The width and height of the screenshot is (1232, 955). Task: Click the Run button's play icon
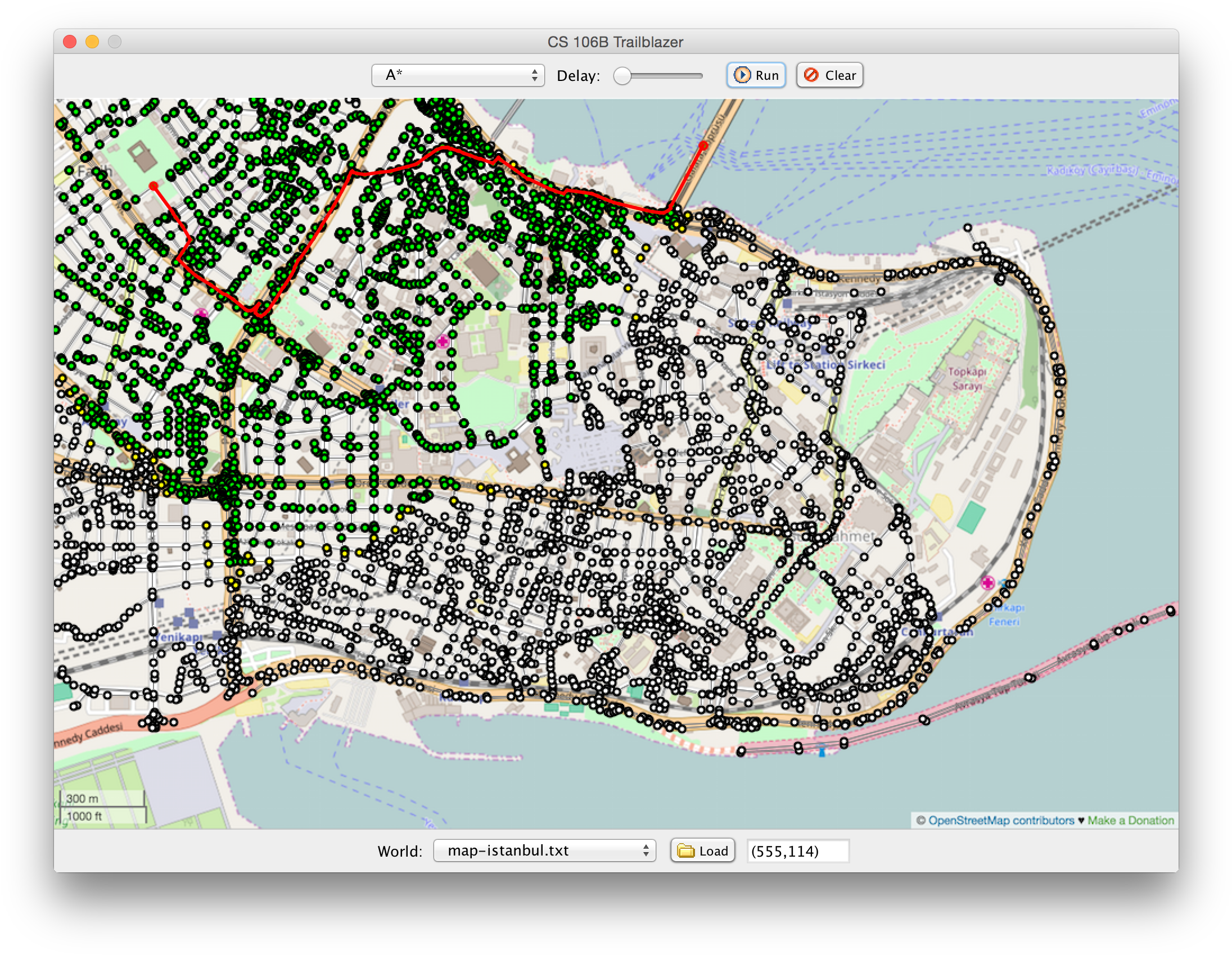[x=743, y=75]
